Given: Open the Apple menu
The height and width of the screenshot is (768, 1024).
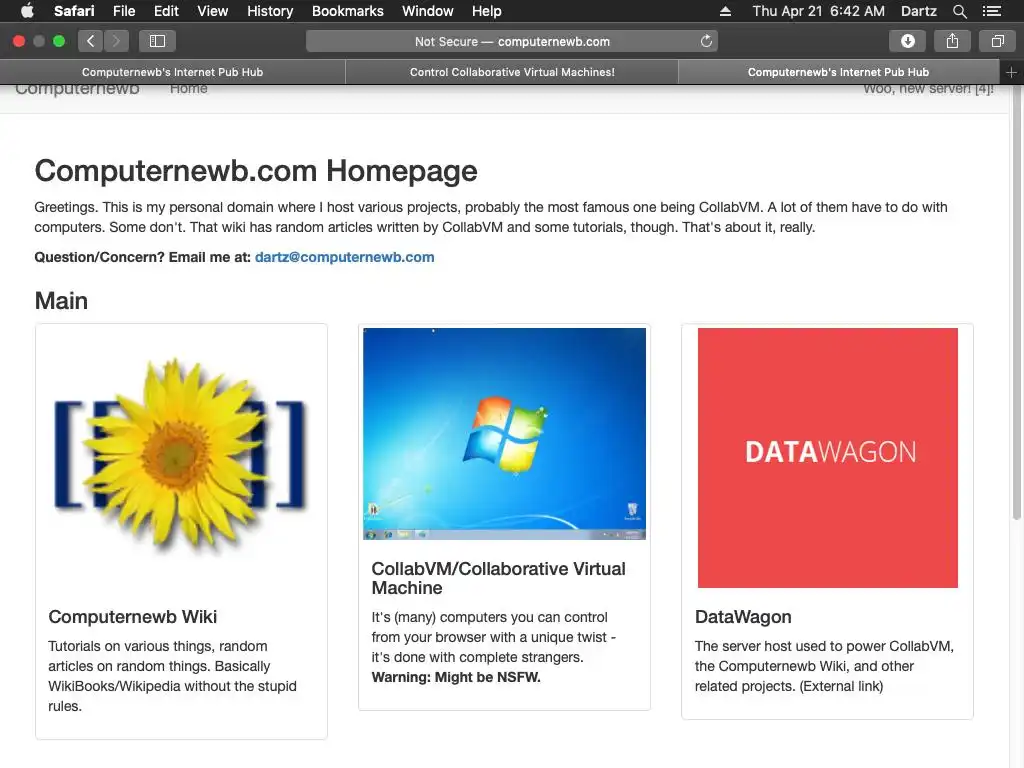Looking at the screenshot, I should point(27,11).
